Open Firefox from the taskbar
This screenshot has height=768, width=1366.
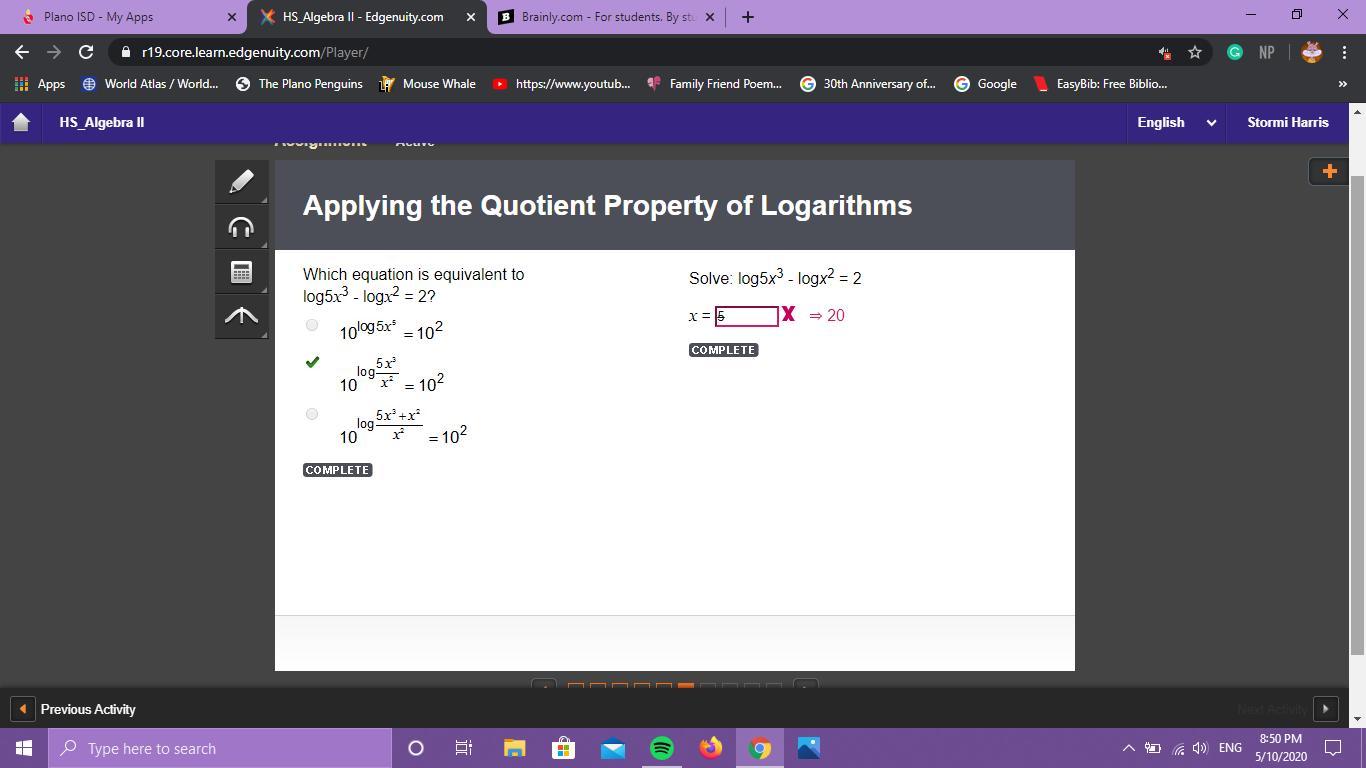710,748
